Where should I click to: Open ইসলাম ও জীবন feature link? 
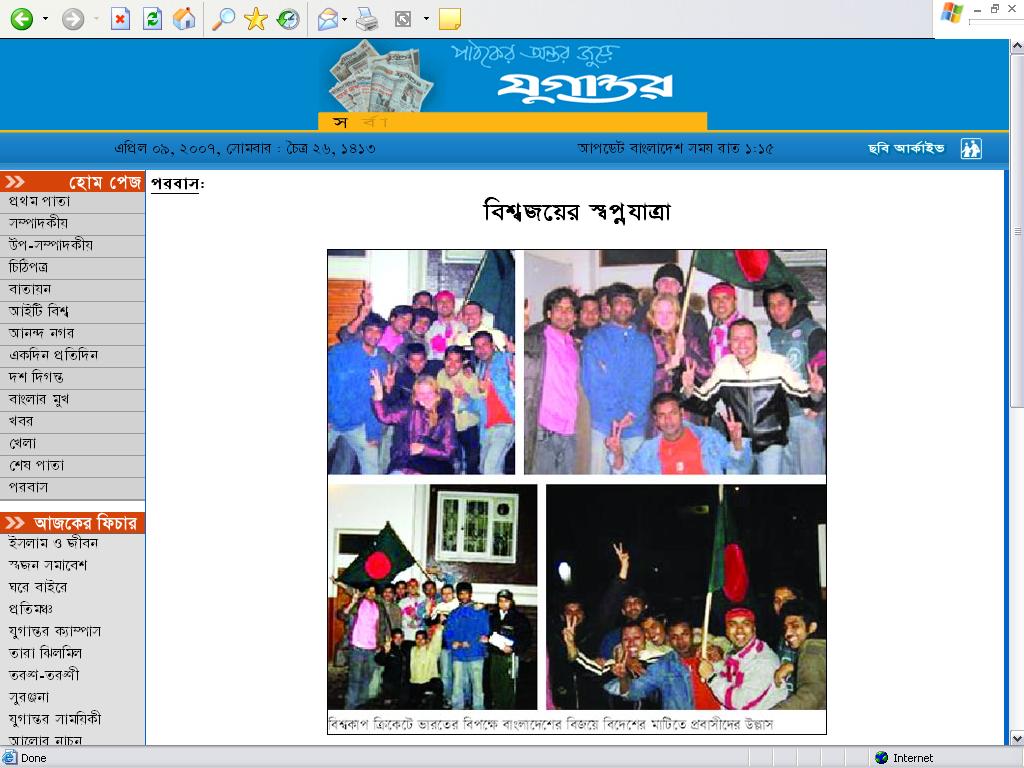(x=53, y=543)
